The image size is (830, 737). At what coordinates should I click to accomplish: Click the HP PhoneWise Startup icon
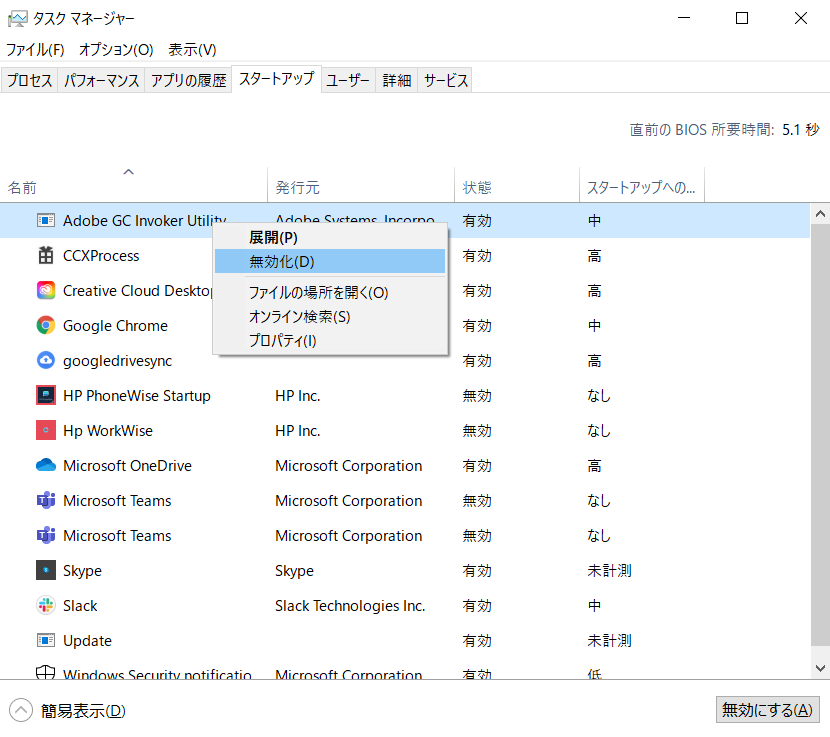(46, 395)
